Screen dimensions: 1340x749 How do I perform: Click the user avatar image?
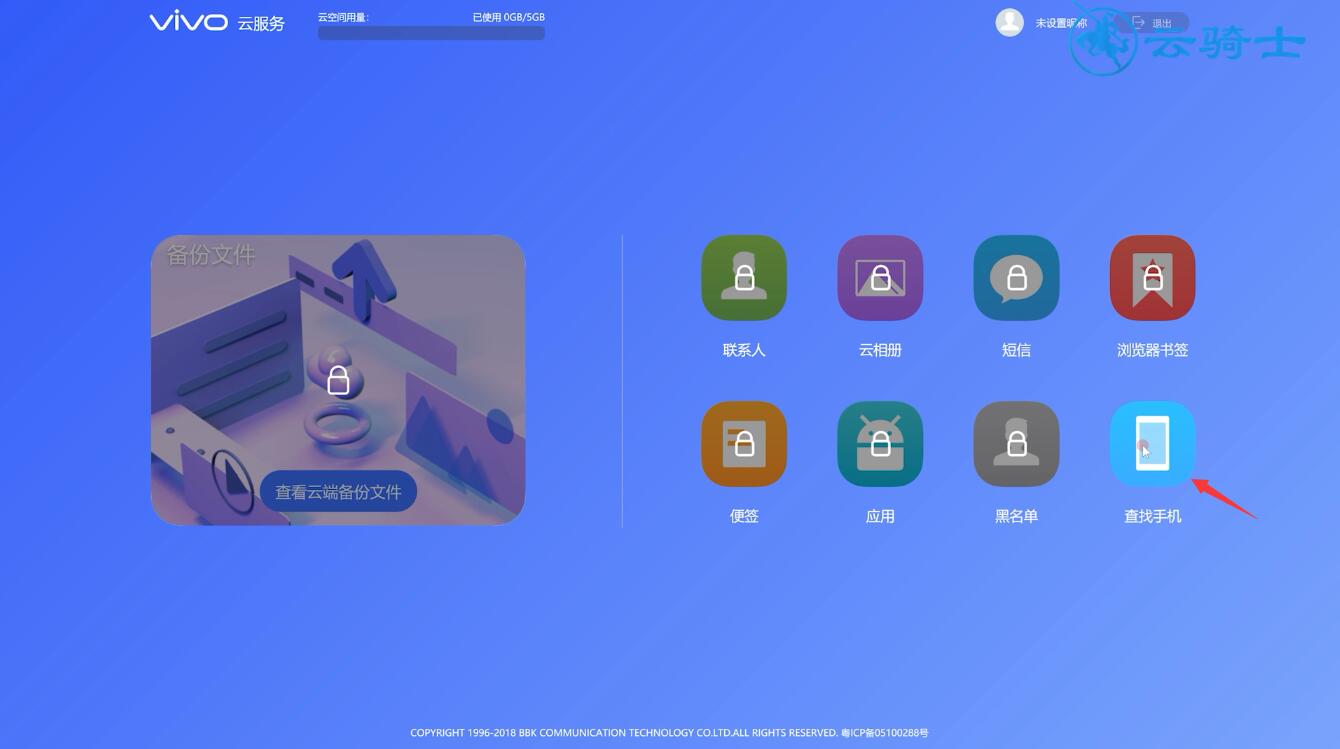(1008, 22)
